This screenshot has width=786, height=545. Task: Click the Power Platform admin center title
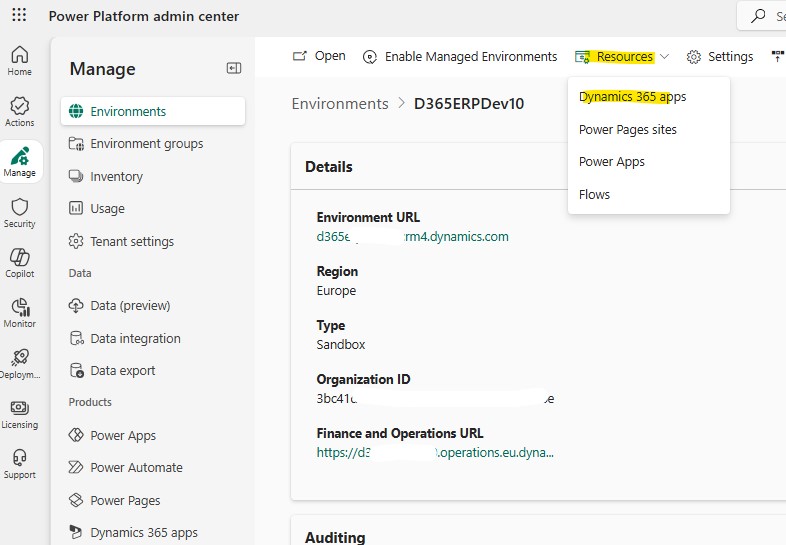pos(143,16)
